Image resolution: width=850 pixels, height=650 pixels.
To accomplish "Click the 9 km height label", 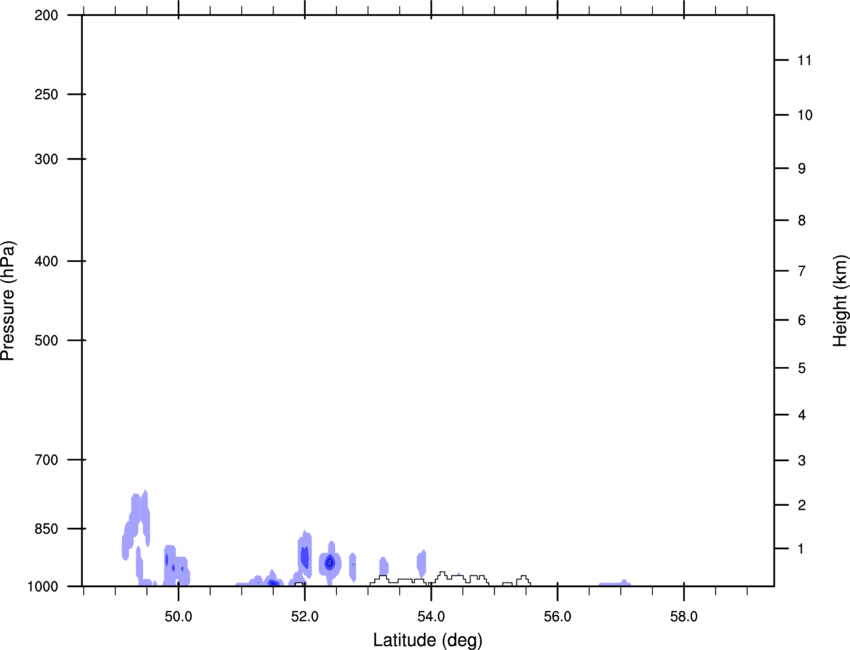I will 802,169.
